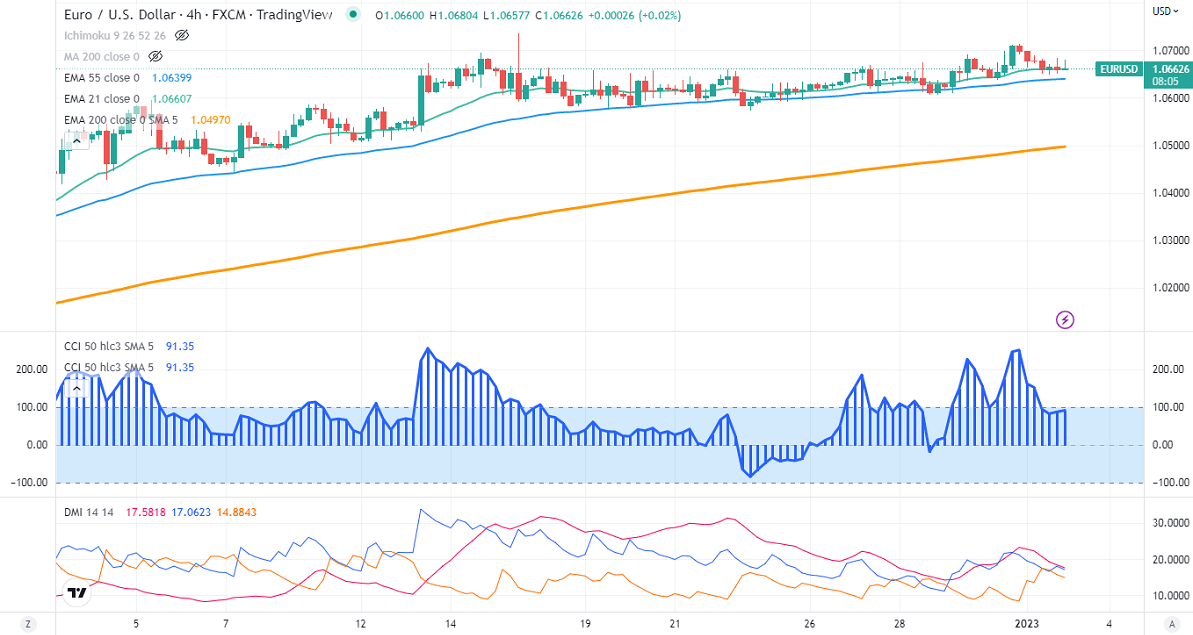Click the 1.03000 price axis label
The image size is (1193, 635).
(x=1171, y=240)
